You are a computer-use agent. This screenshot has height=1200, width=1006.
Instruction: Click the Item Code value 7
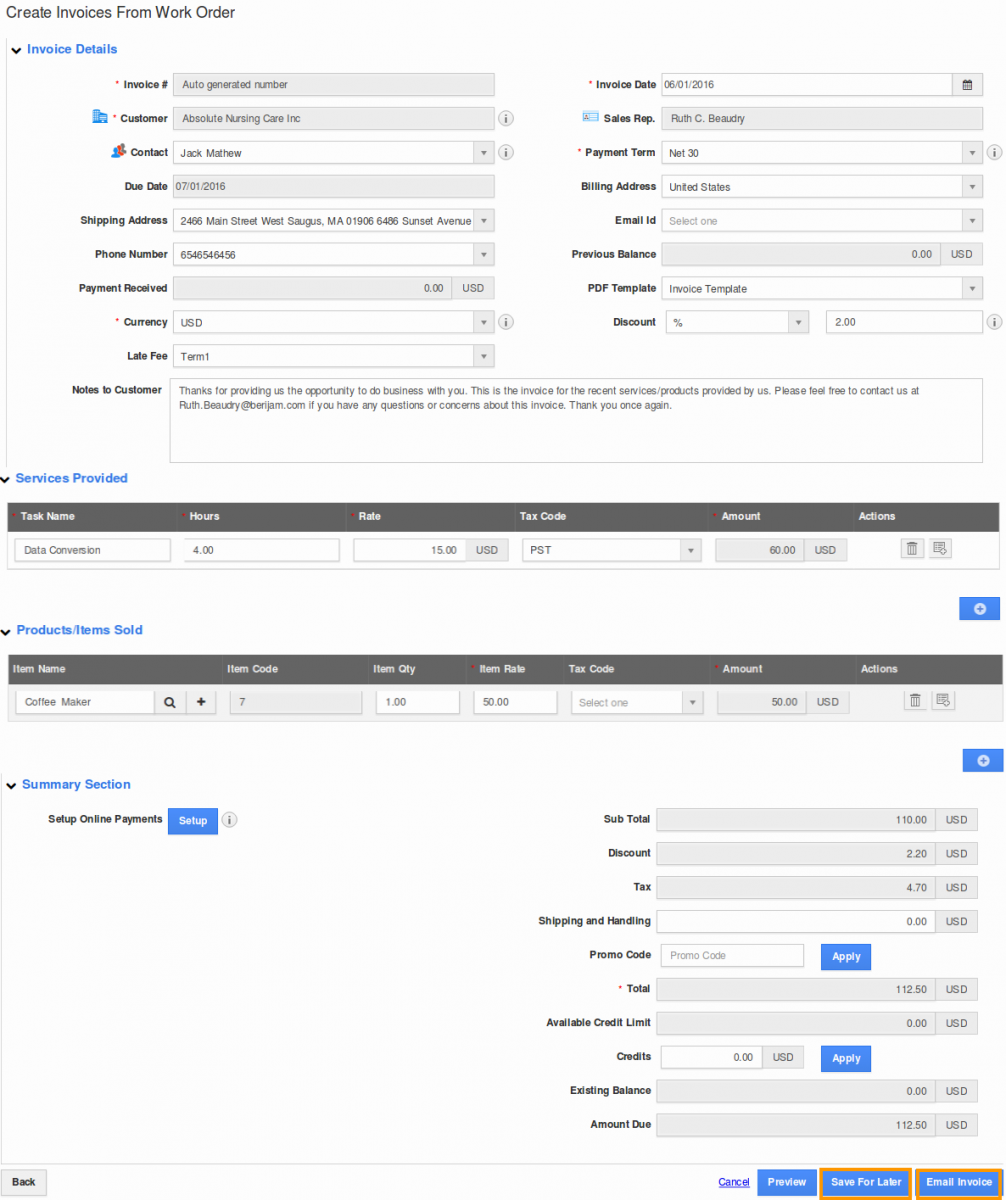pos(295,703)
